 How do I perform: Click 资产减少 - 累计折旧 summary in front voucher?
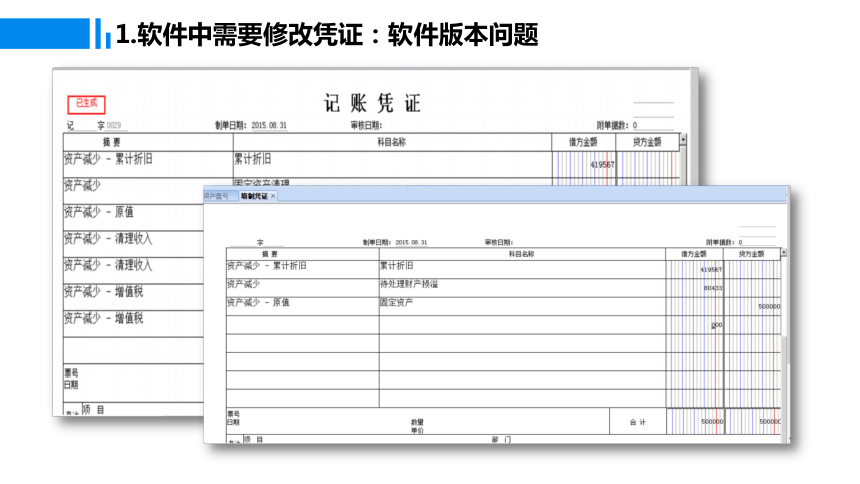[267, 266]
